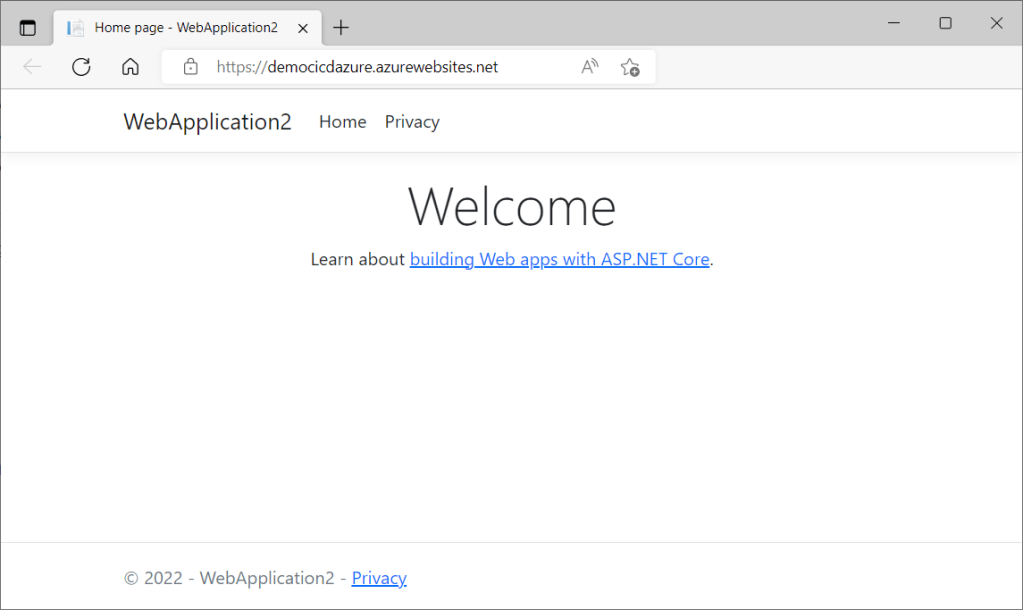
Task: Open Privacy from the top navigation bar
Action: (x=412, y=122)
